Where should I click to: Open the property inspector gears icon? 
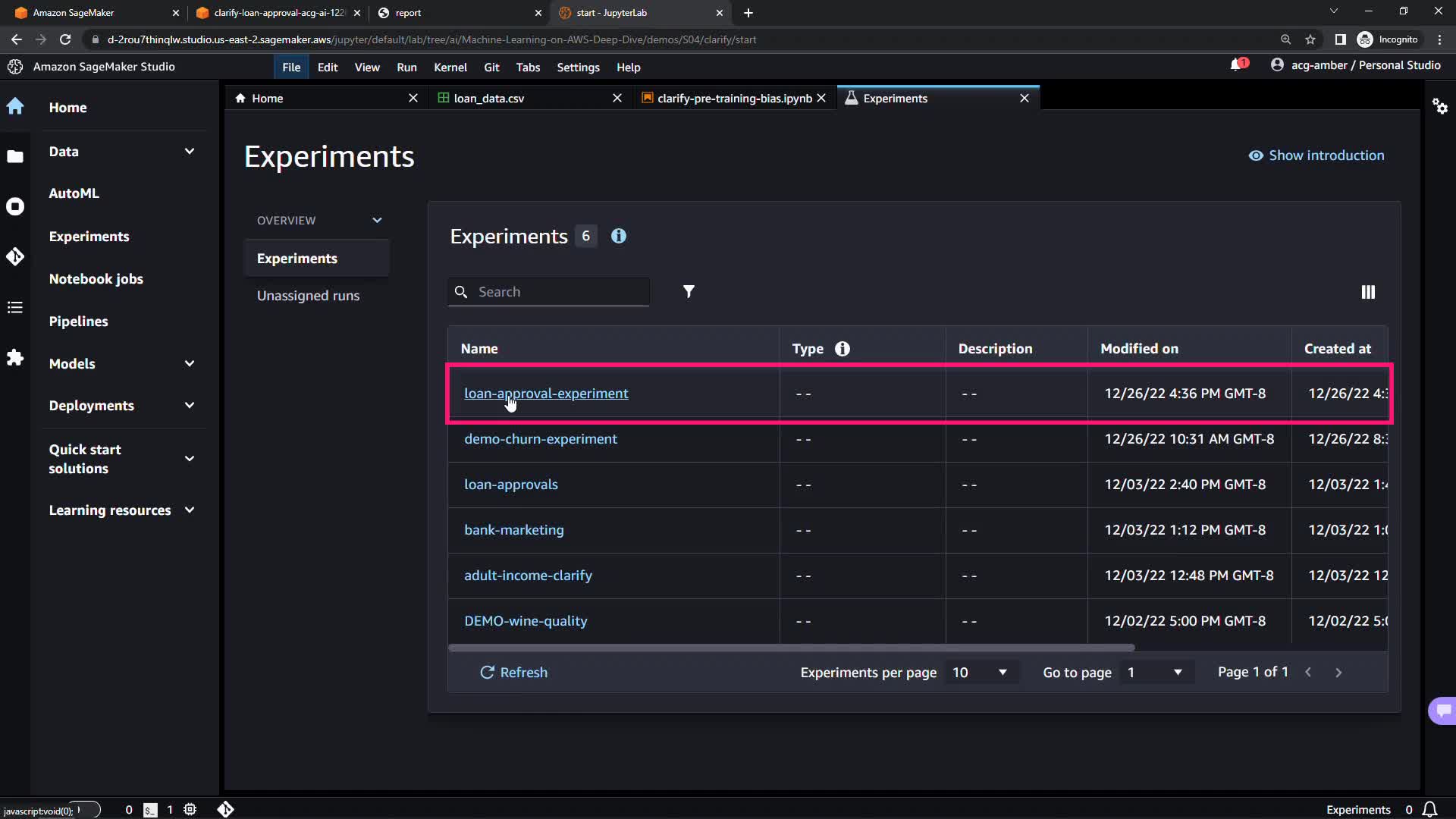coord(1439,106)
